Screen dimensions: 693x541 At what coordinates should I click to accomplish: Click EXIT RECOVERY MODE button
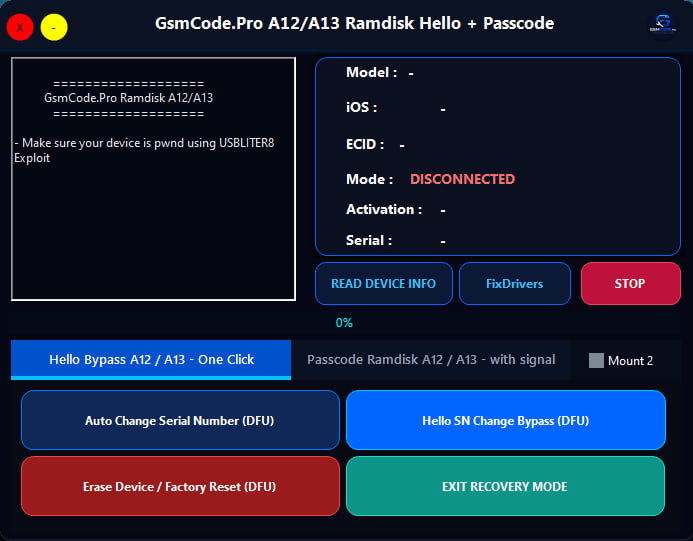click(506, 486)
